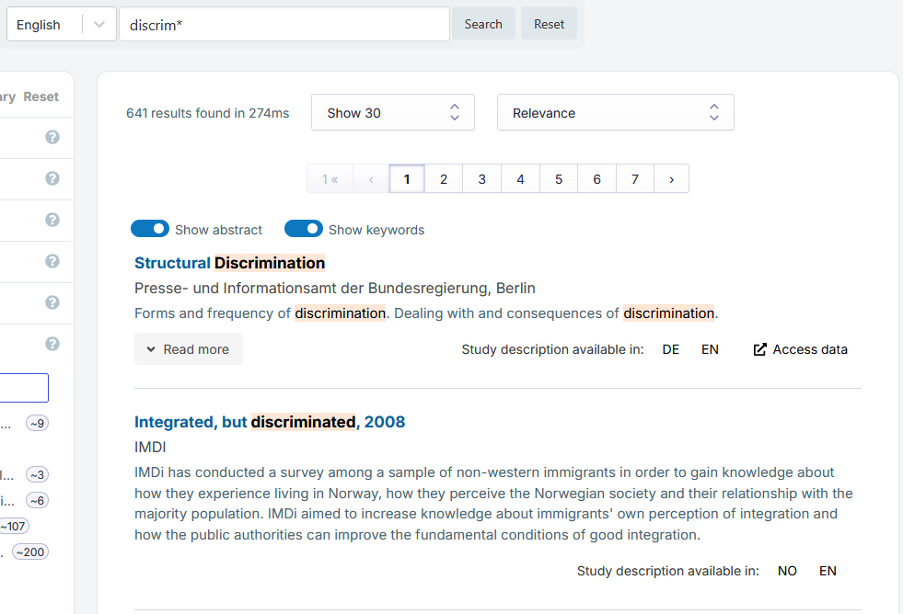904x614 pixels.
Task: Click the search query input field
Action: (x=284, y=25)
